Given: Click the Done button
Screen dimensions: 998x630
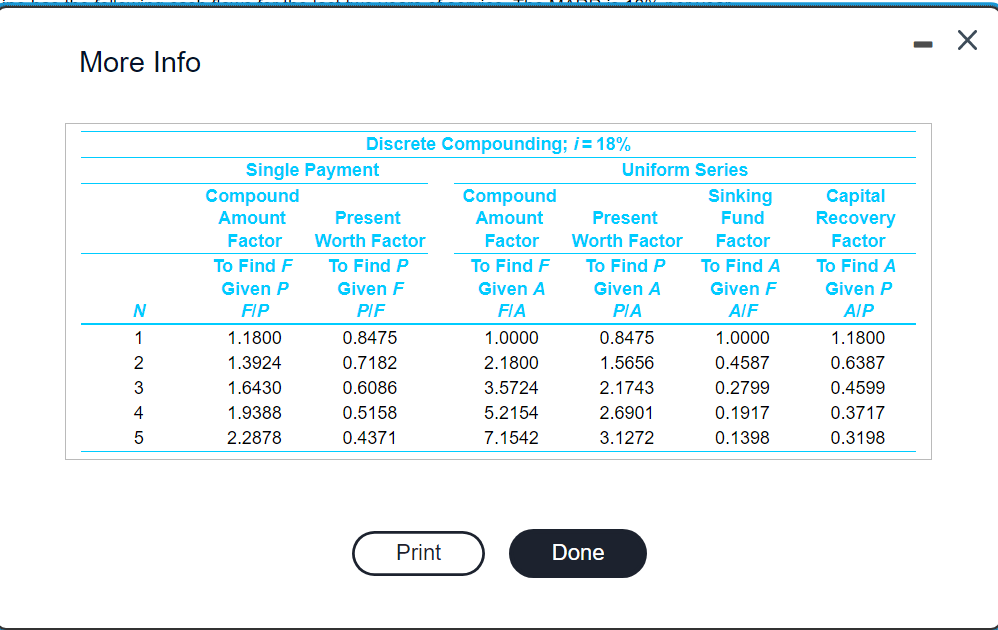Looking at the screenshot, I should [577, 552].
